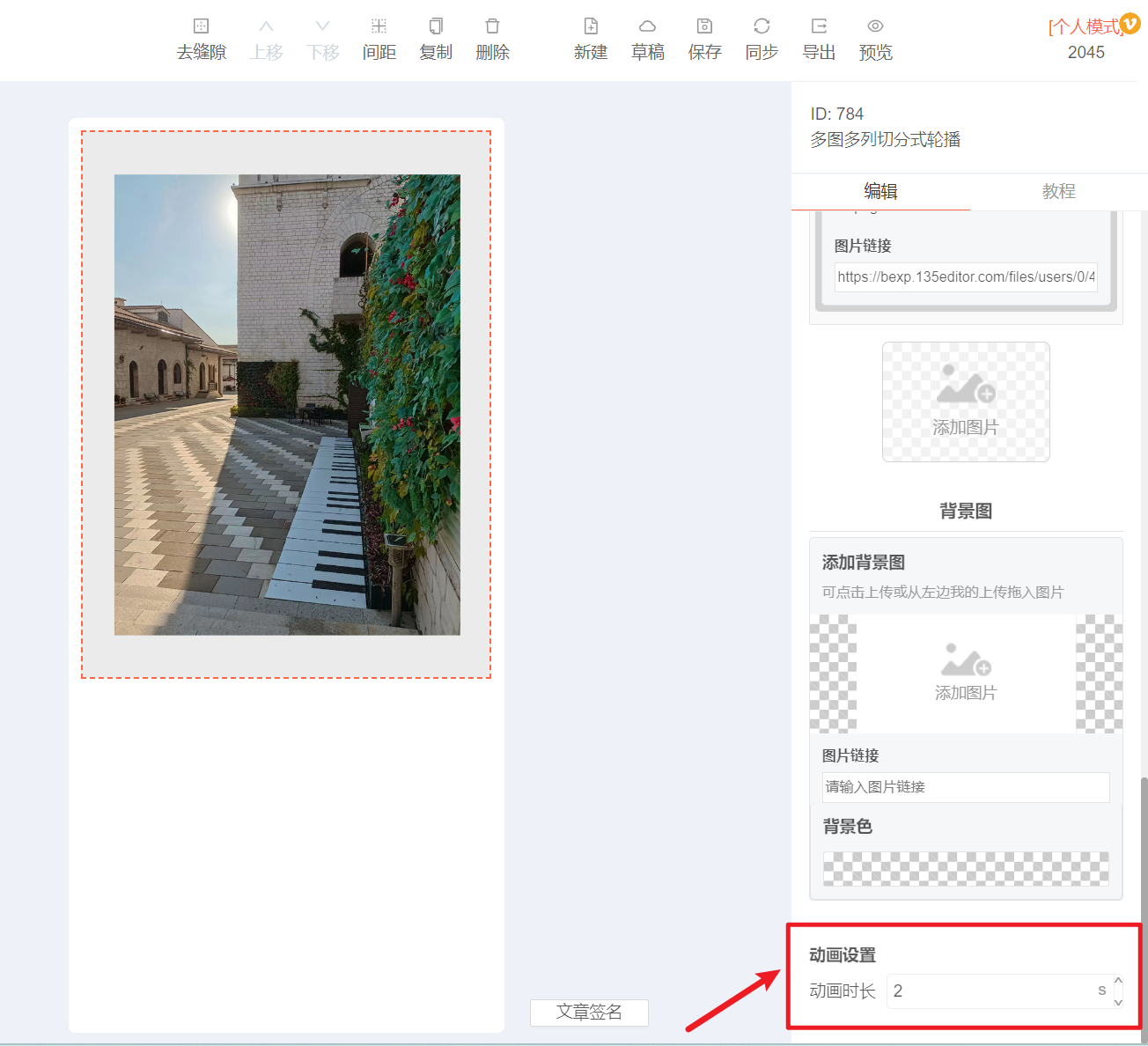Click the 保存 save icon

704,26
